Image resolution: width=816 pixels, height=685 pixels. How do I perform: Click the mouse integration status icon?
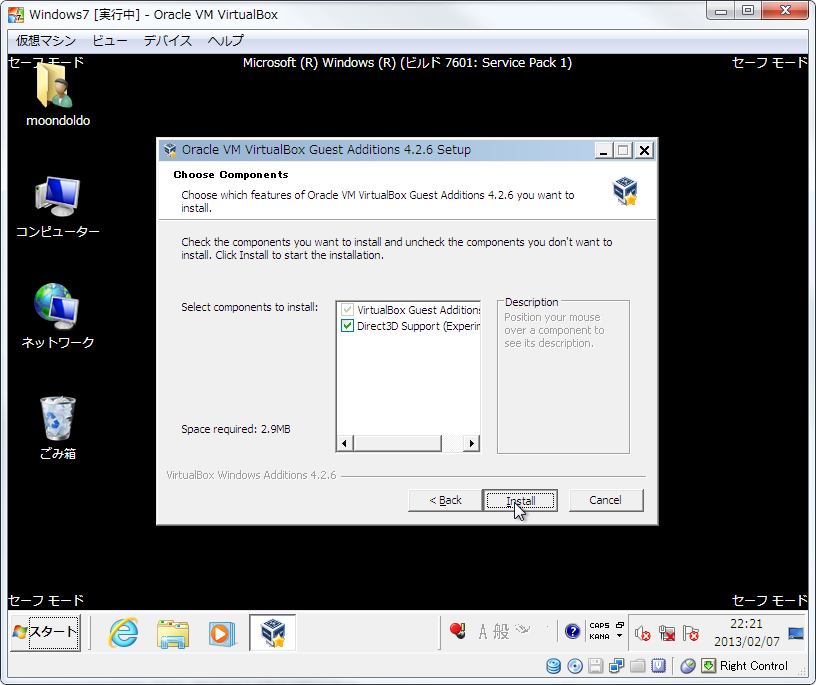[687, 666]
